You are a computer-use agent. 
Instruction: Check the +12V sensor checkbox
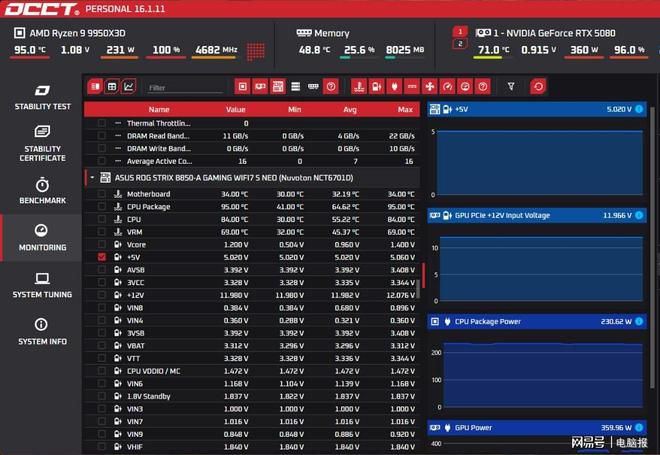(x=101, y=295)
